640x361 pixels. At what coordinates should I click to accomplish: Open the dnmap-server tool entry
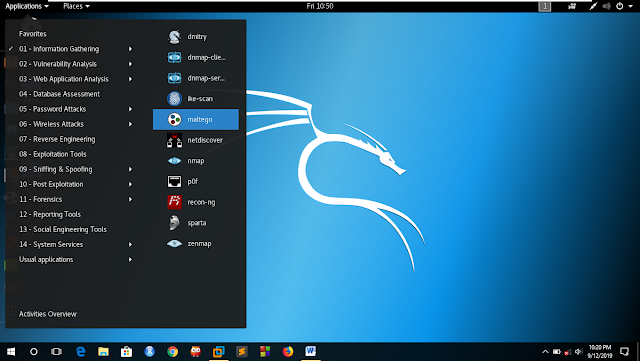(x=196, y=78)
